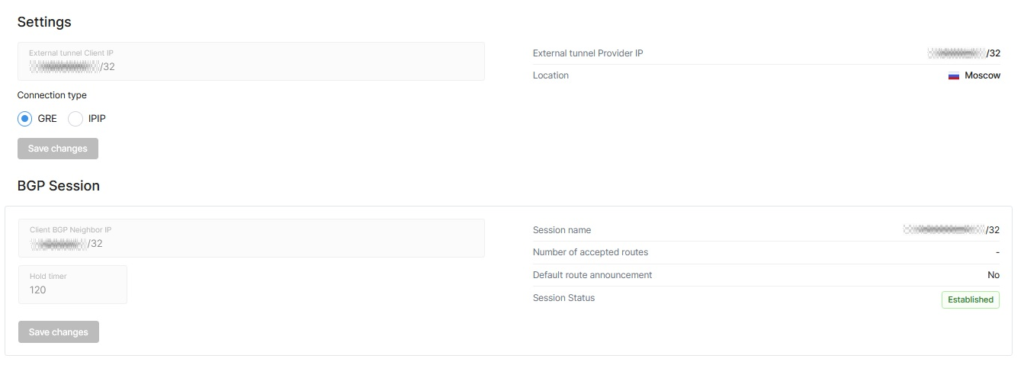The image size is (1024, 365).
Task: Click the Moscow location value
Action: click(x=982, y=76)
